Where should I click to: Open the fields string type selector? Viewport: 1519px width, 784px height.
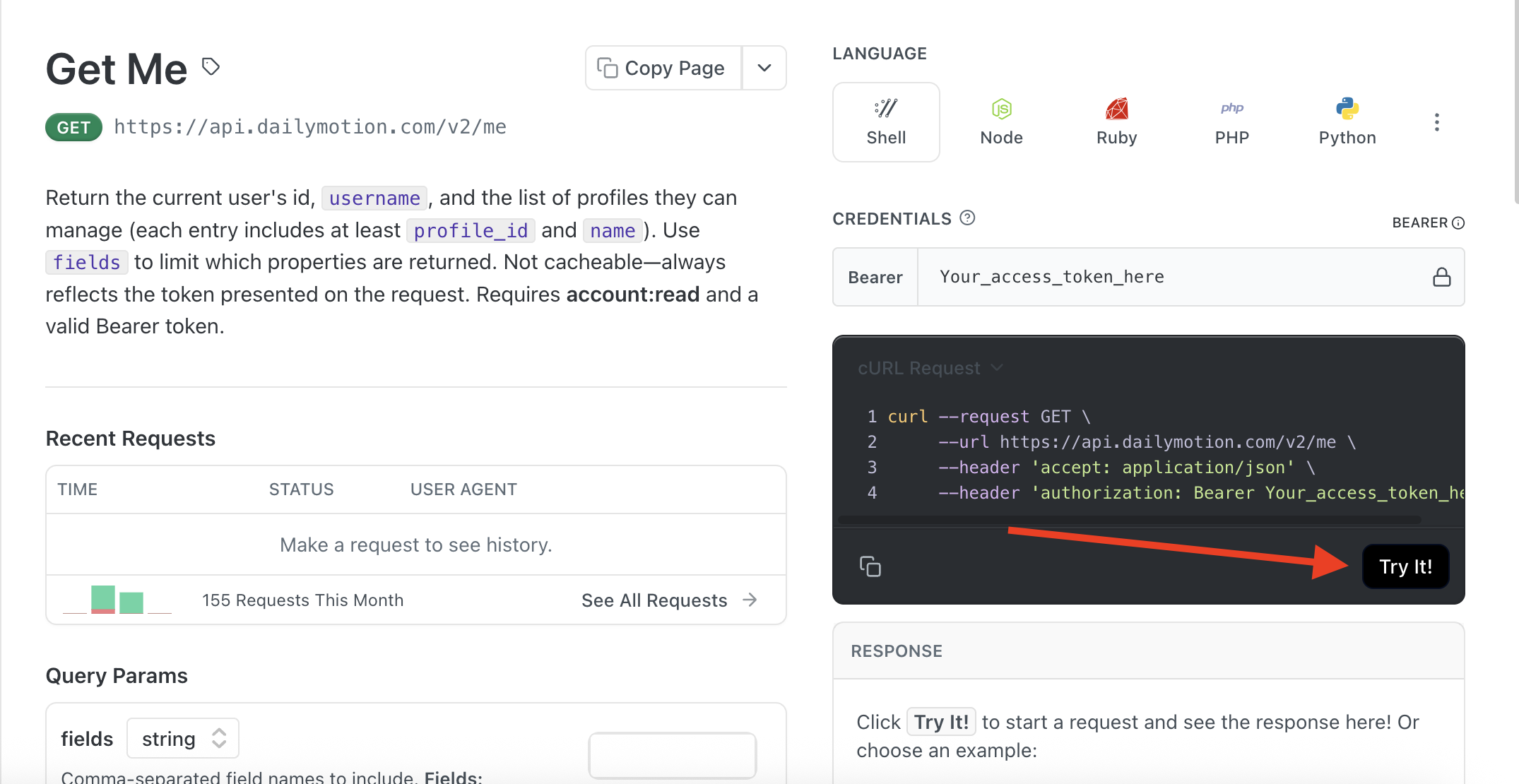coord(183,738)
